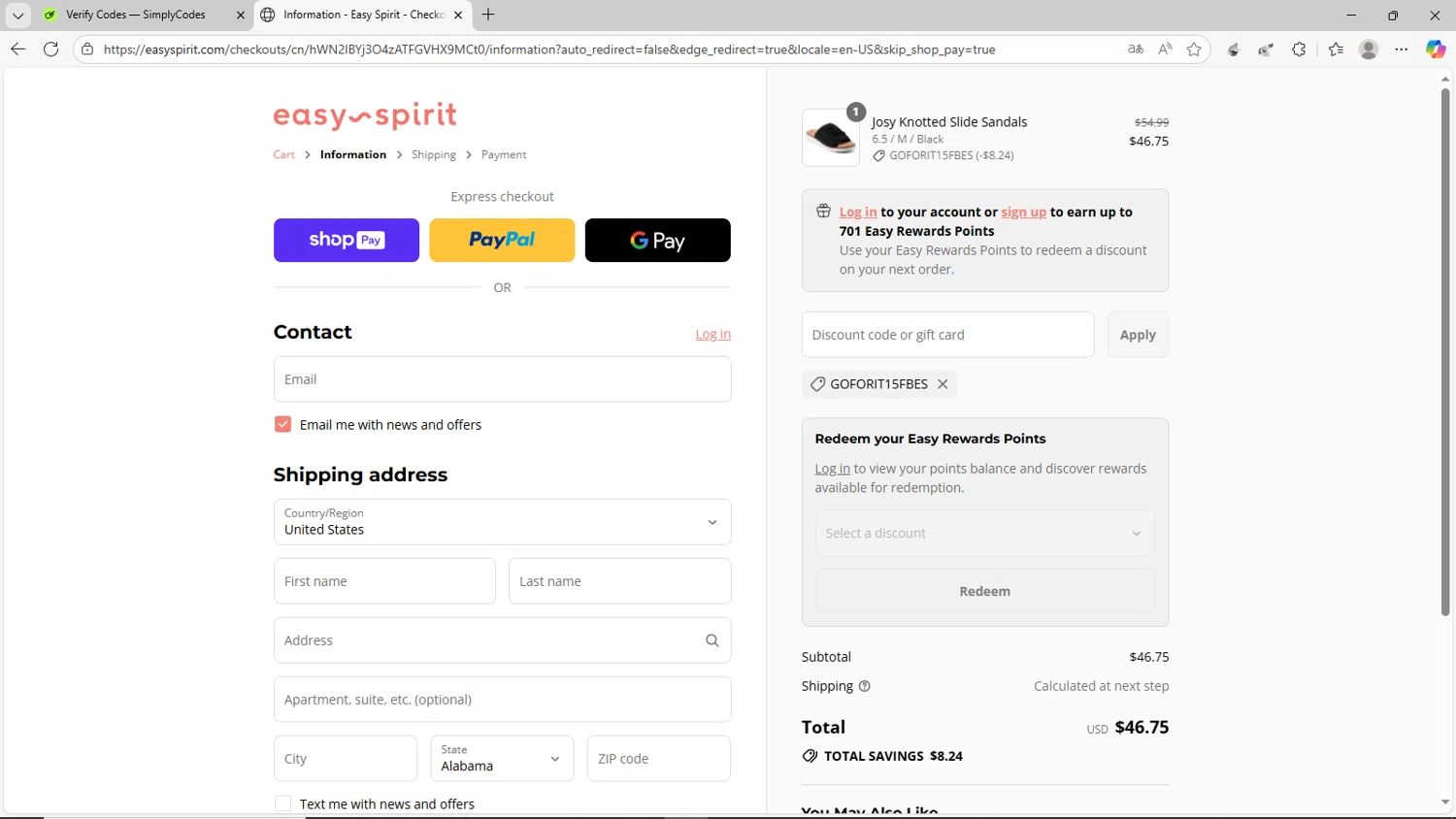Open the State dropdown showing Alabama

(502, 759)
